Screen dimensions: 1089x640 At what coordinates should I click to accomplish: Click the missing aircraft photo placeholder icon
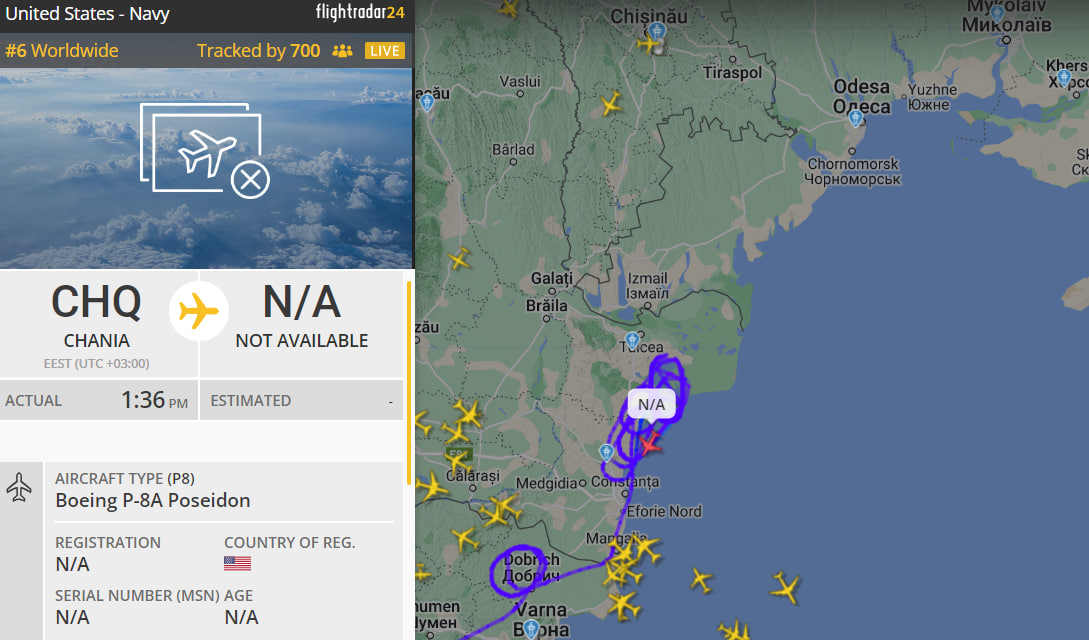[x=205, y=151]
